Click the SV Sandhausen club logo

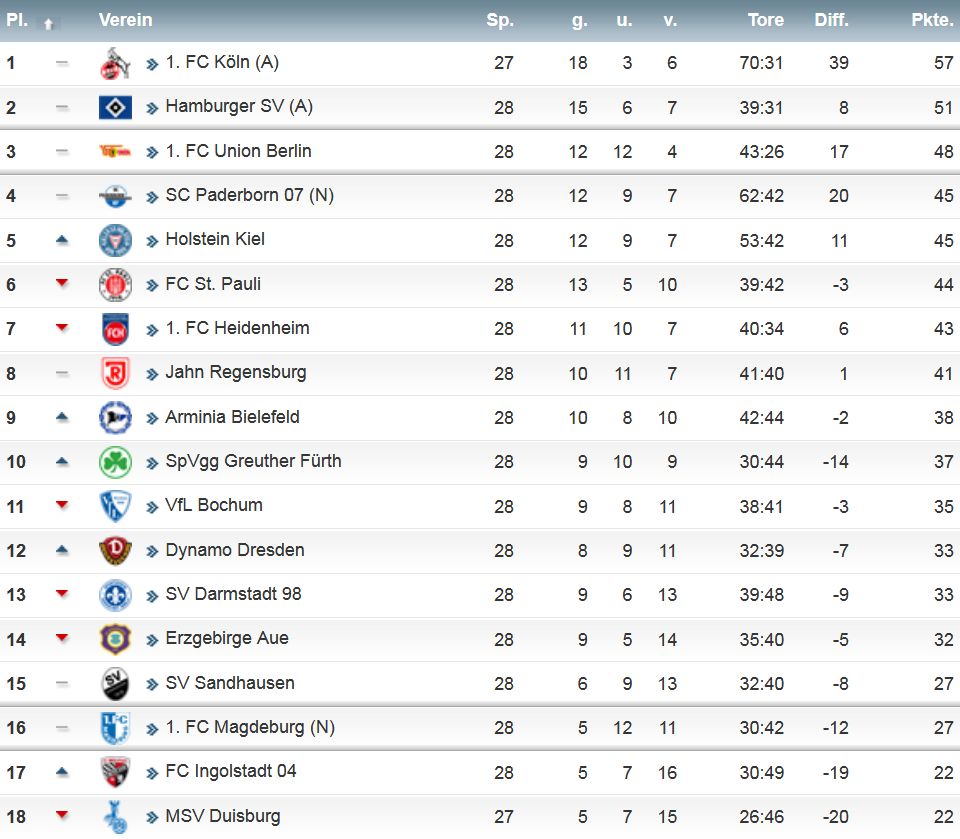coord(115,683)
